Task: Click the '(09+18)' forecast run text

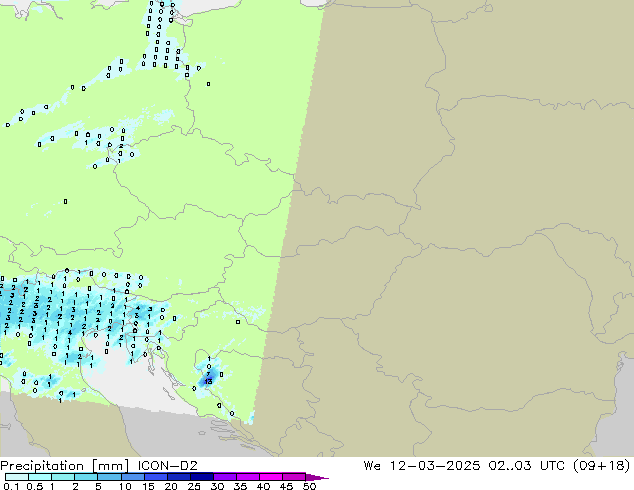Action: [x=602, y=466]
